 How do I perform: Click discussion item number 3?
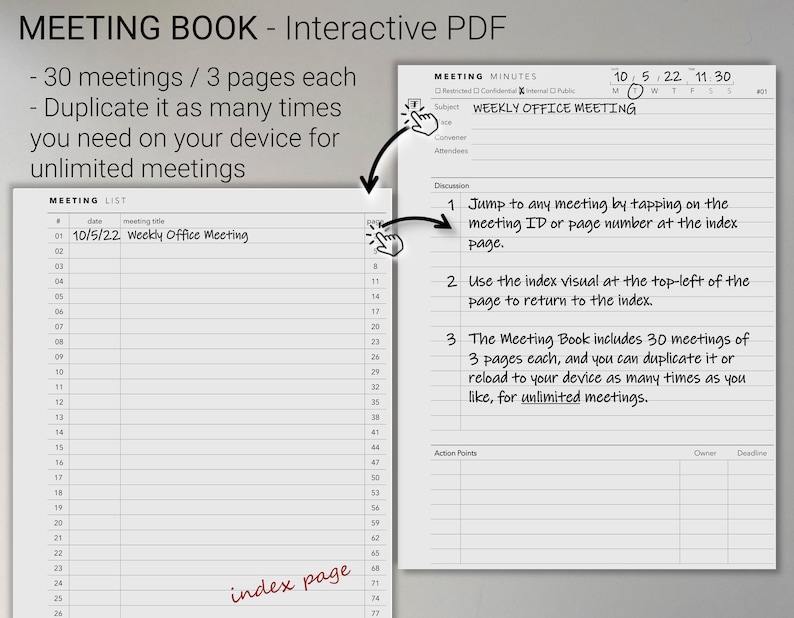coord(451,339)
